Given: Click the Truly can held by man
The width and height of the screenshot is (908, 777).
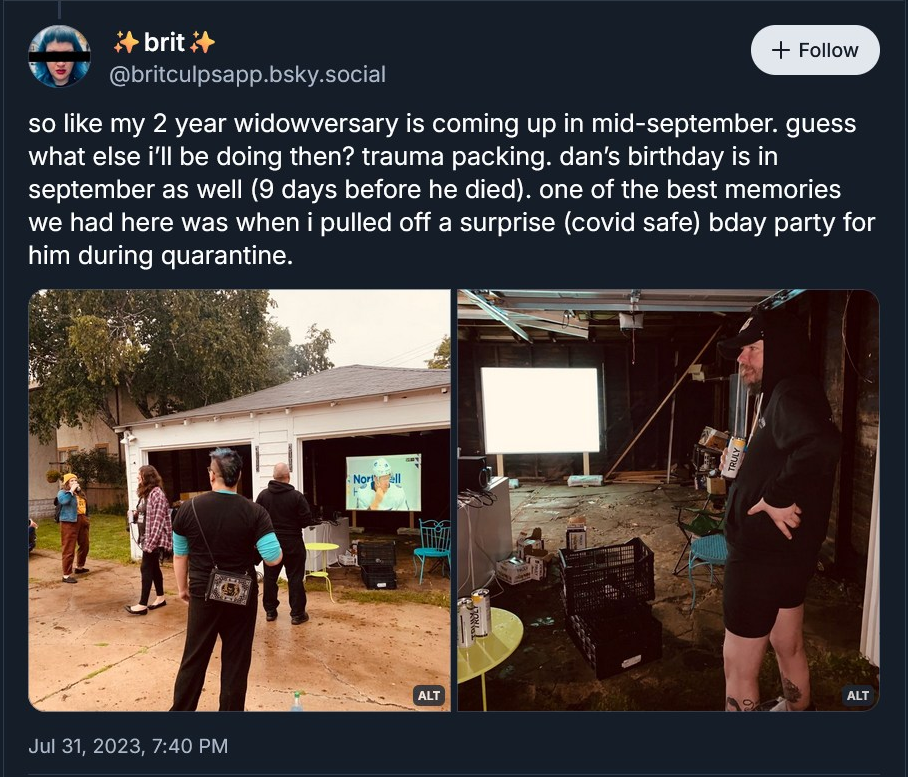Looking at the screenshot, I should [x=734, y=457].
